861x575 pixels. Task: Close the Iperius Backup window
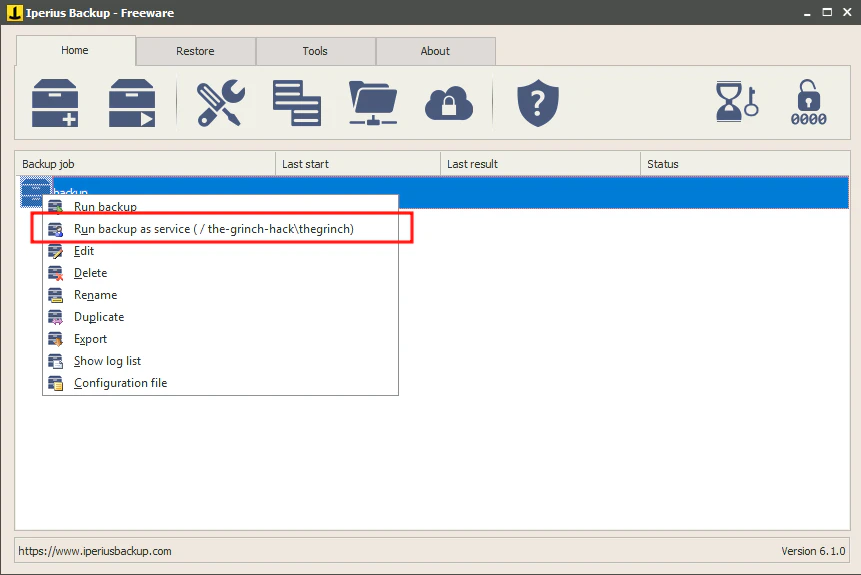[x=847, y=12]
